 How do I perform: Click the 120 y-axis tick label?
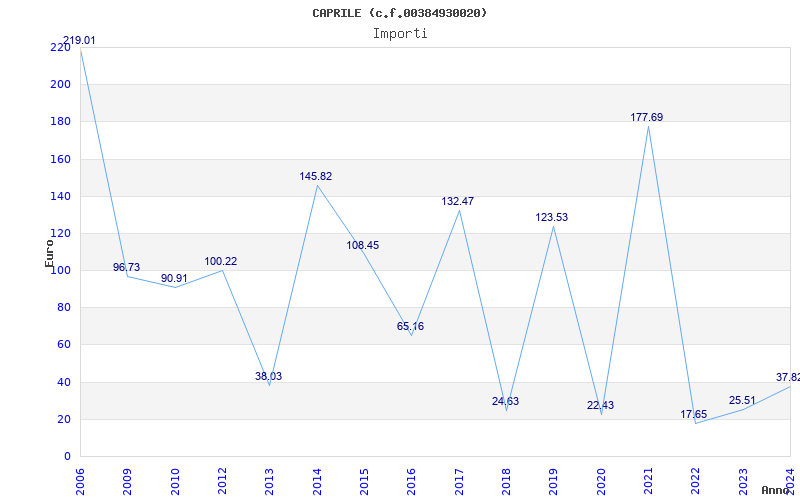click(60, 234)
